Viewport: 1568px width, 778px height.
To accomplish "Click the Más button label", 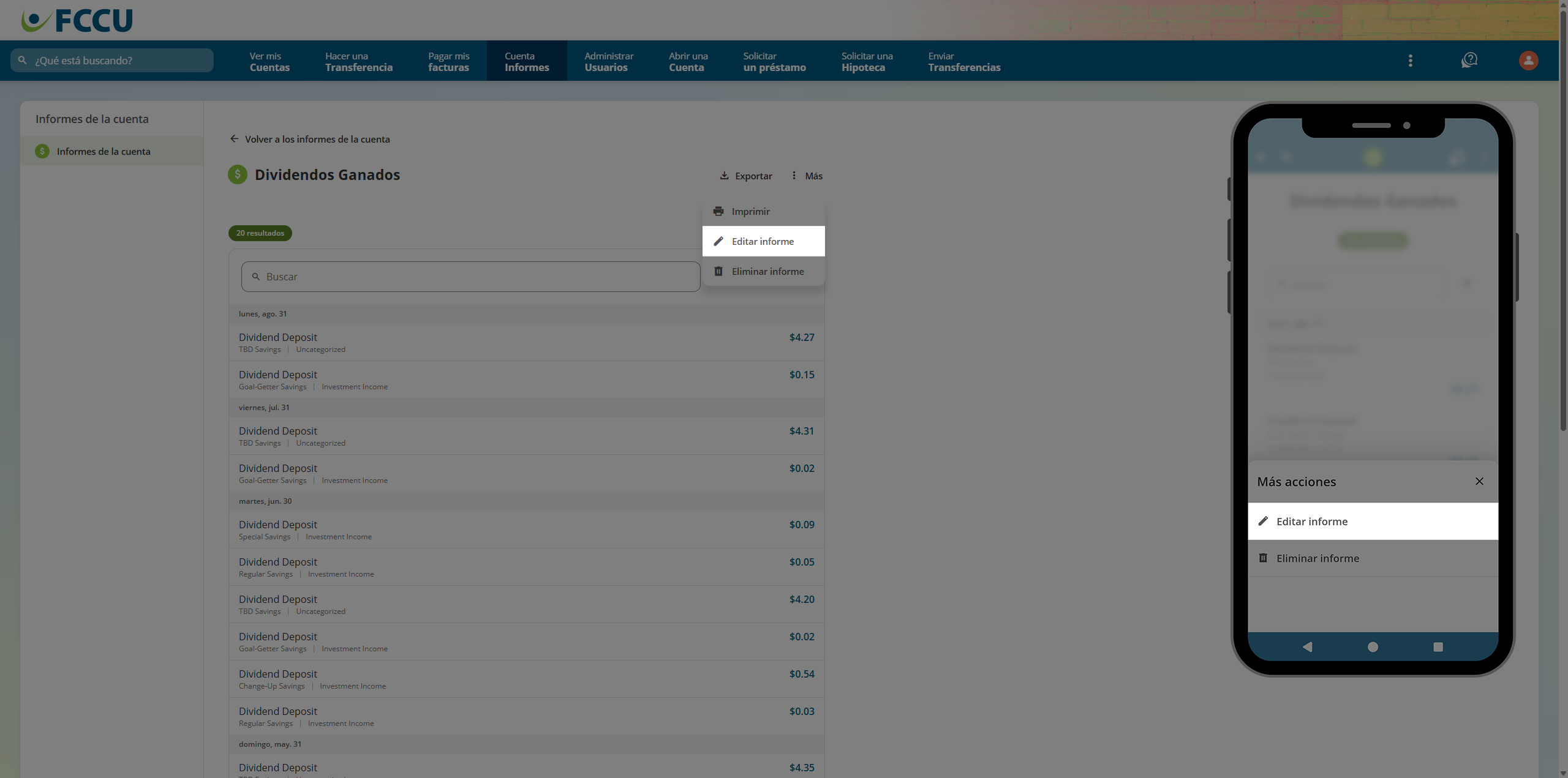I will click(813, 176).
